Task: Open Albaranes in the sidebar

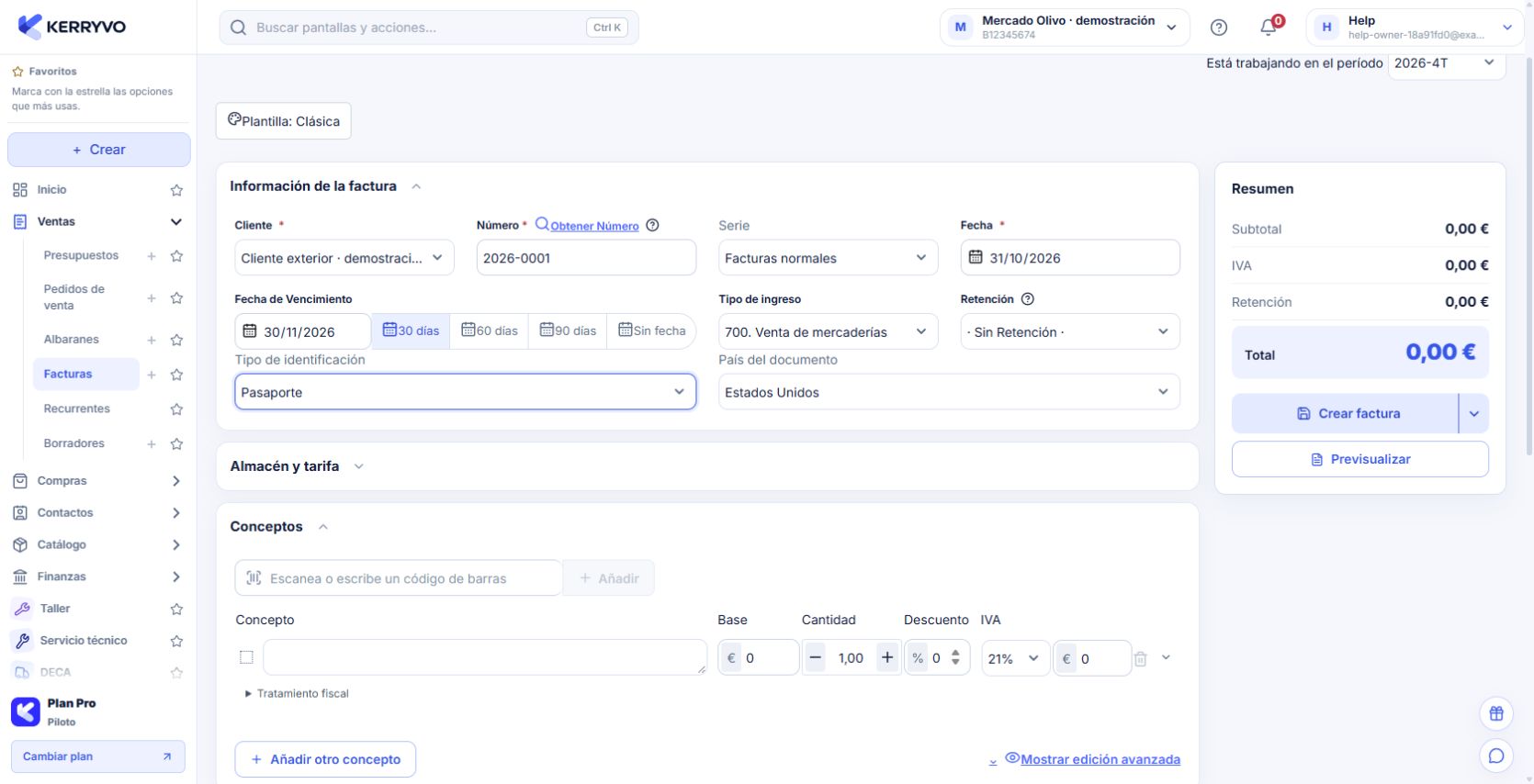Action: pyautogui.click(x=72, y=340)
